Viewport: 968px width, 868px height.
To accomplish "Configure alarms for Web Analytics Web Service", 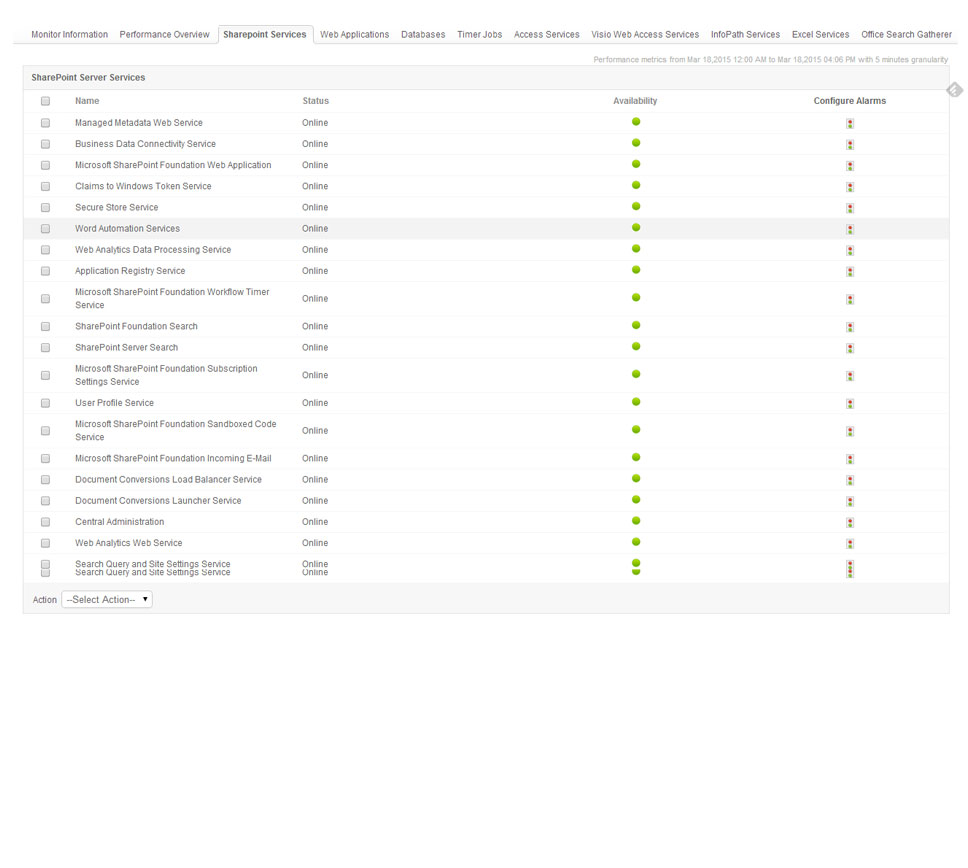I will coord(850,542).
